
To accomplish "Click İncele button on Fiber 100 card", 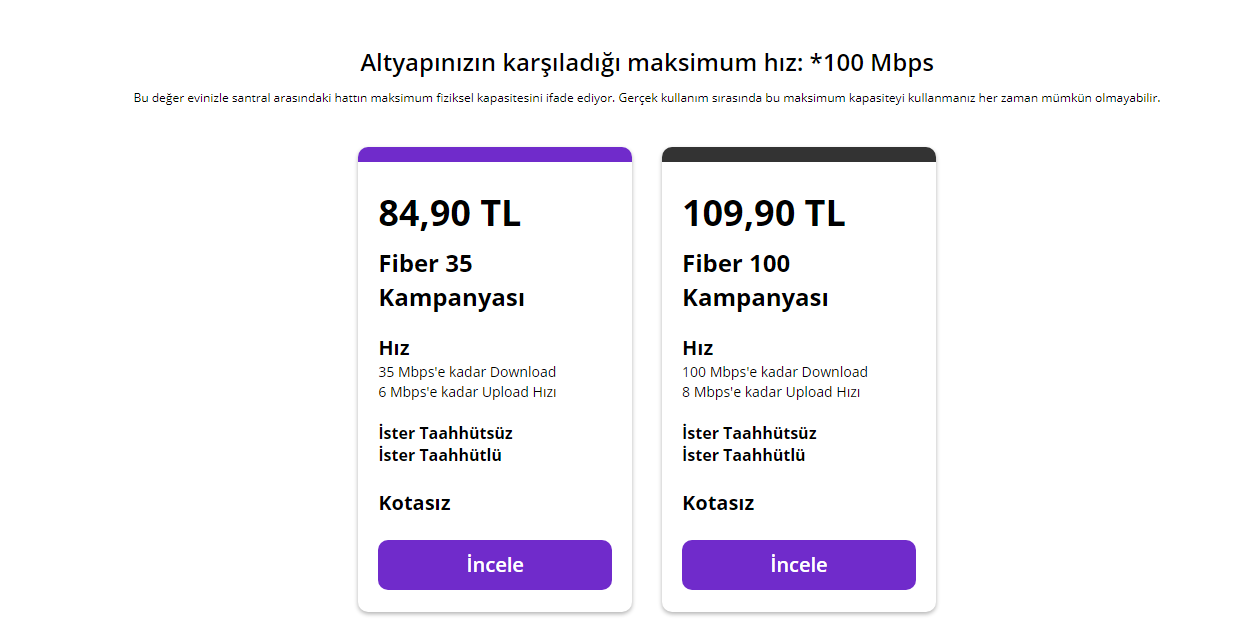I will coord(799,565).
